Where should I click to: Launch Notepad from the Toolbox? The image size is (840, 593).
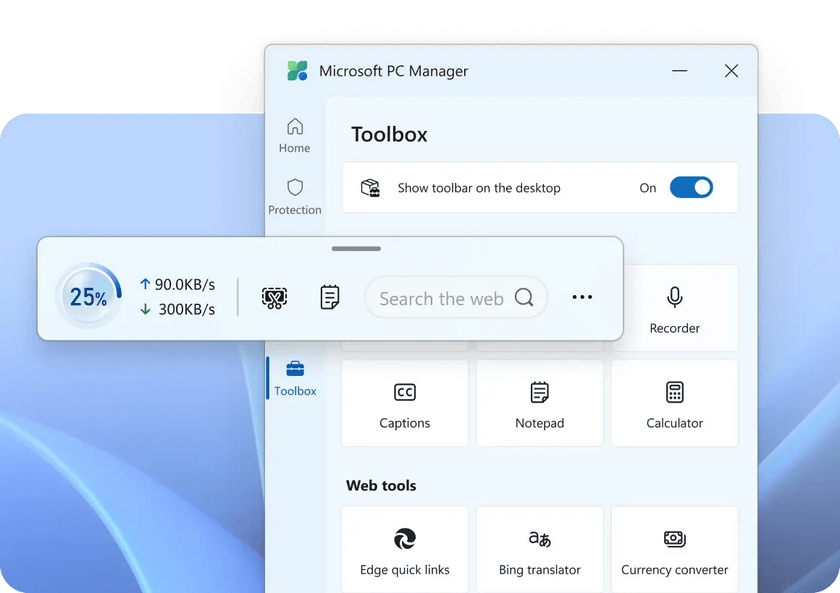(x=539, y=403)
